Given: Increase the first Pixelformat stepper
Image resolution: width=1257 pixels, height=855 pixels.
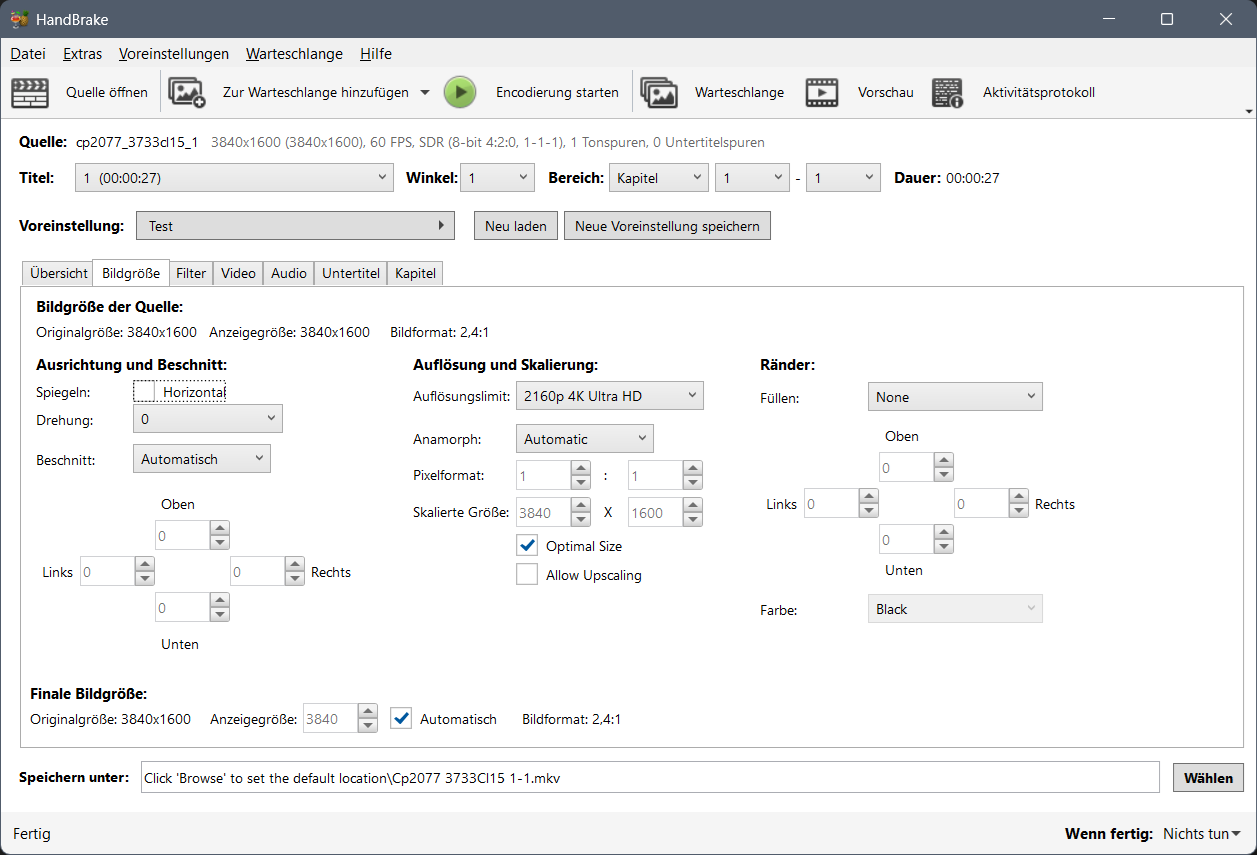Looking at the screenshot, I should 581,468.
